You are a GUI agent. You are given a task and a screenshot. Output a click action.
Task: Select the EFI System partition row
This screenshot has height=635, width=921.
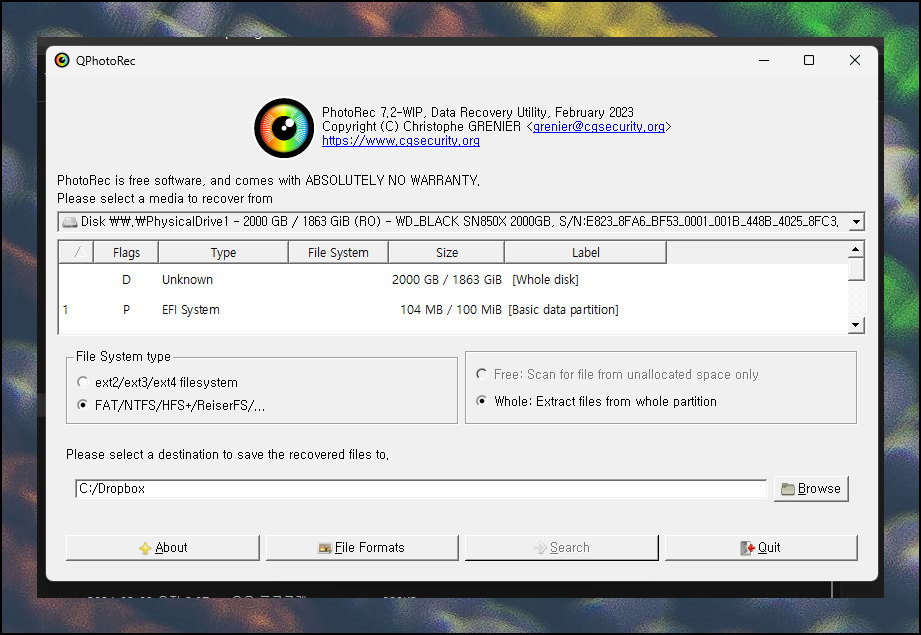(453, 310)
